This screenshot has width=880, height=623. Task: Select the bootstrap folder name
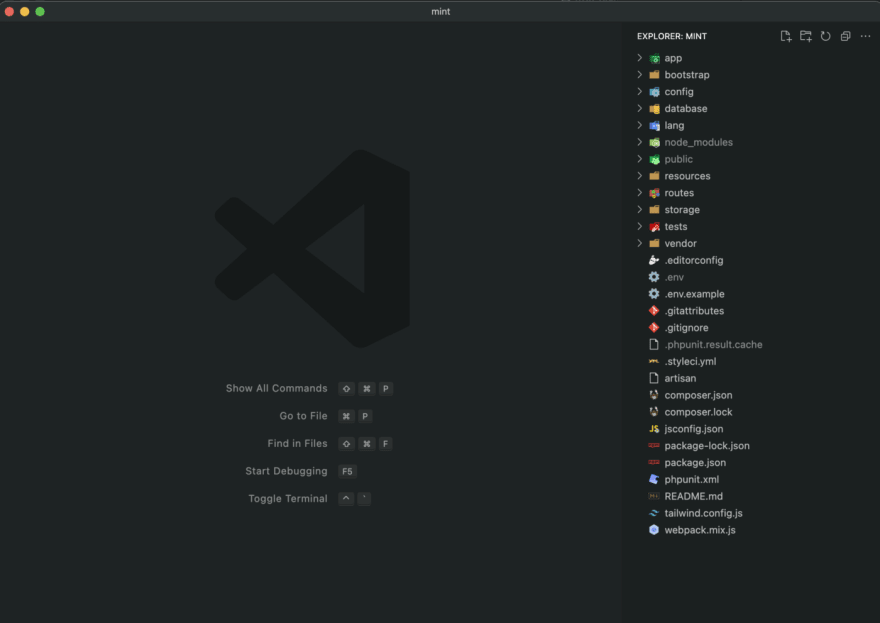[687, 75]
